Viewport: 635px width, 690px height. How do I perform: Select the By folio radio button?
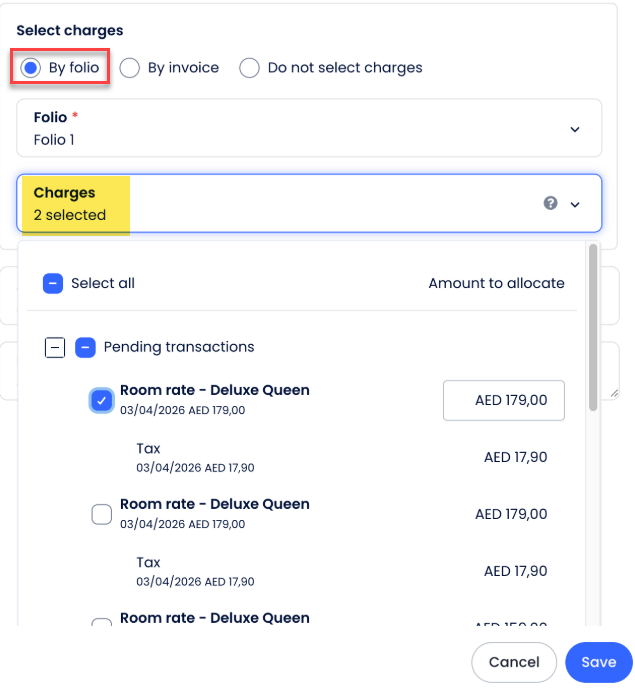31,68
